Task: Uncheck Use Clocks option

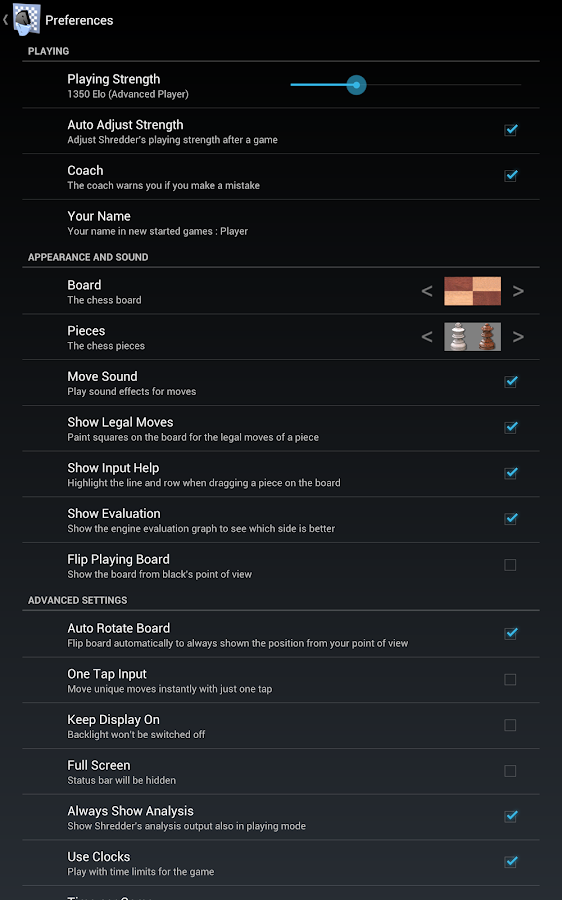Action: coord(510,862)
